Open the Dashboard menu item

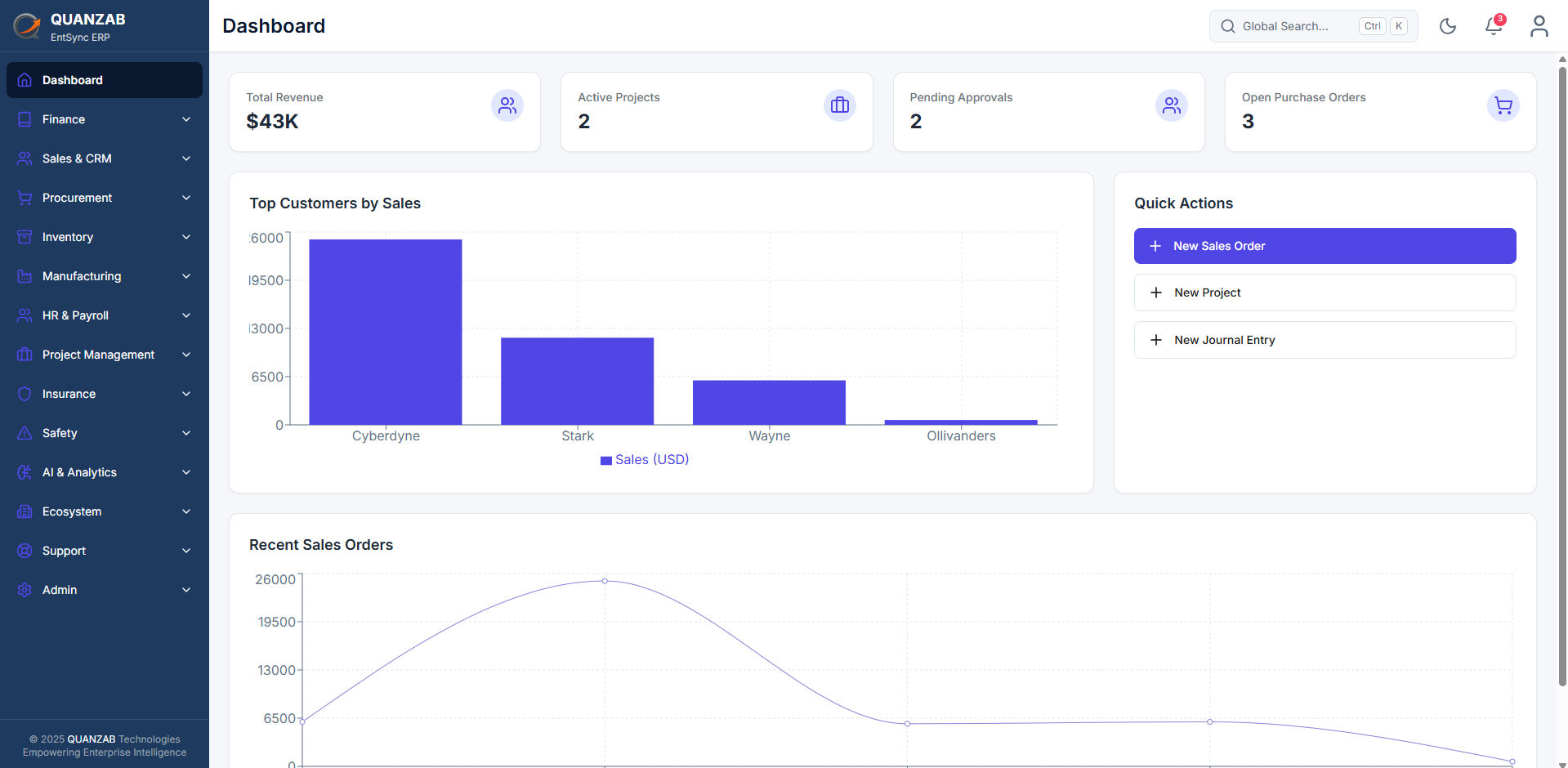105,80
